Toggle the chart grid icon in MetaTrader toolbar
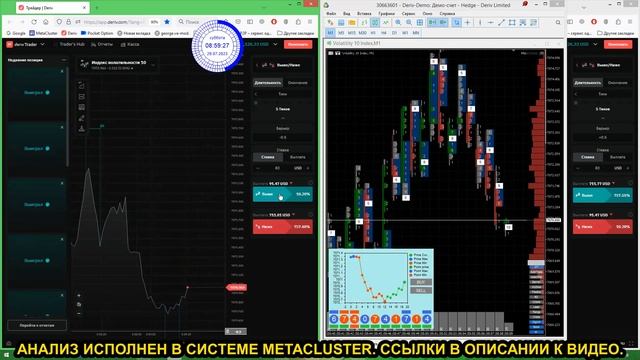Image resolution: width=640 pixels, height=360 pixels. click(x=420, y=23)
